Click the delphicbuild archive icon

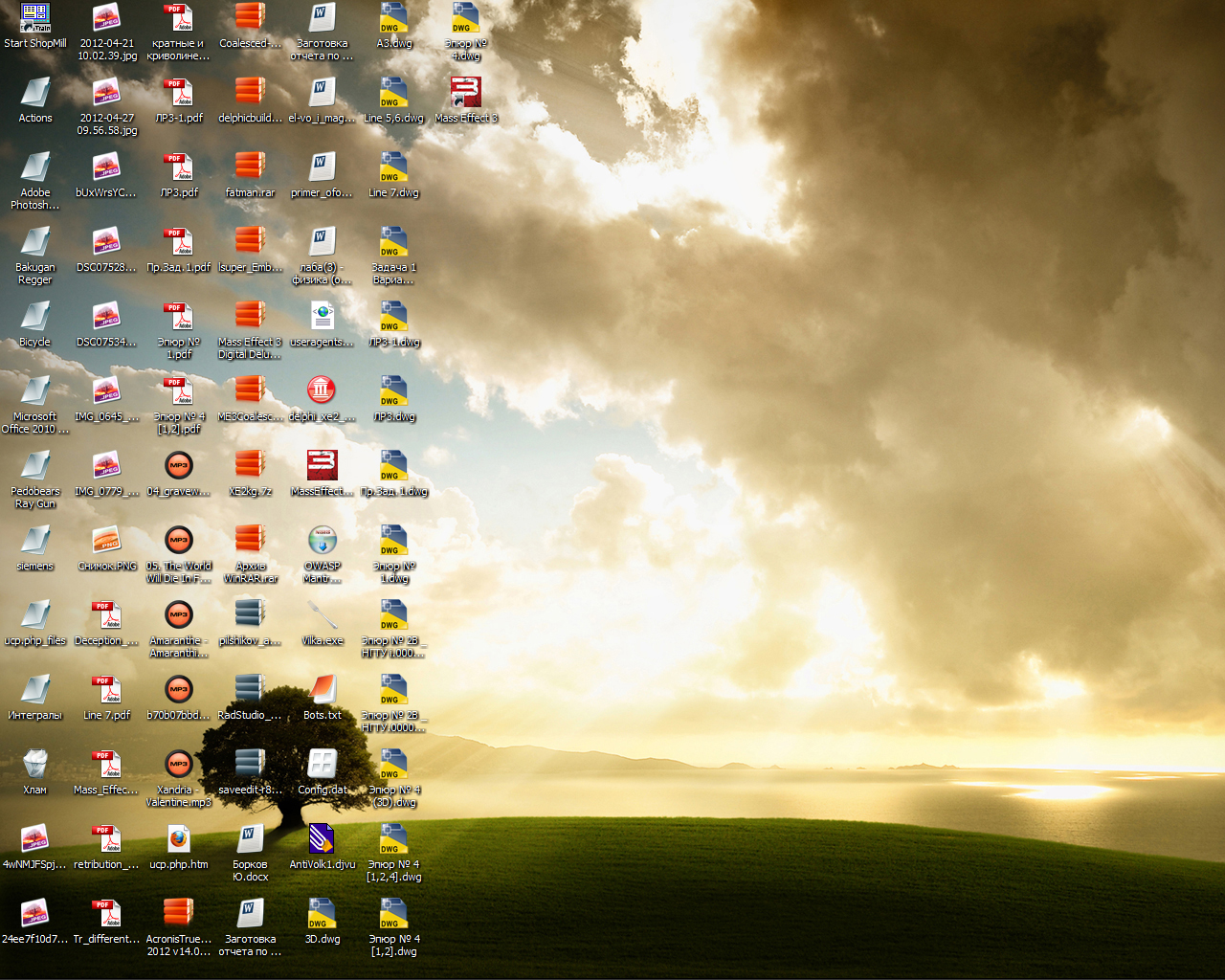251,100
